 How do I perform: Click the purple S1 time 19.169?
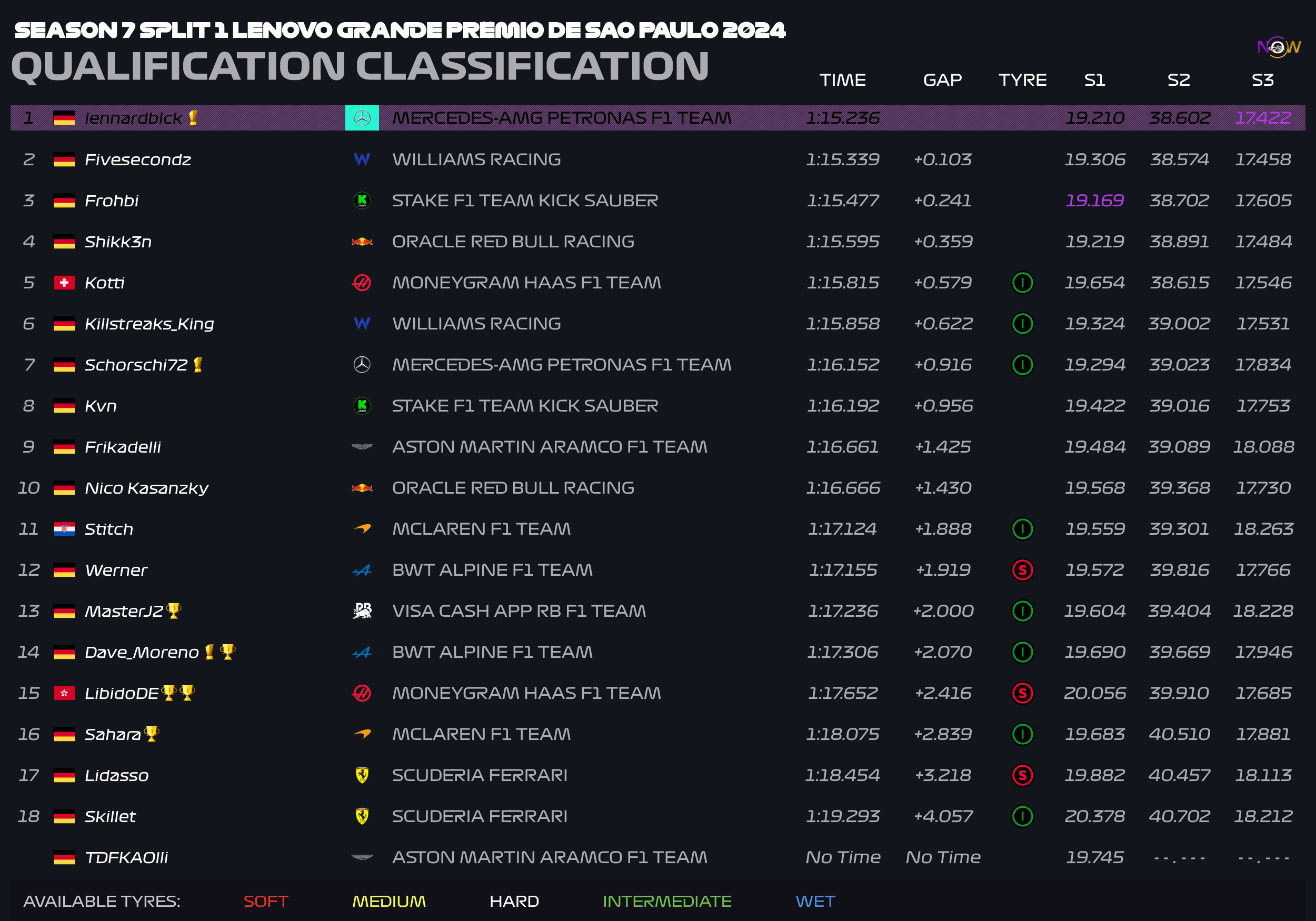pos(1095,201)
